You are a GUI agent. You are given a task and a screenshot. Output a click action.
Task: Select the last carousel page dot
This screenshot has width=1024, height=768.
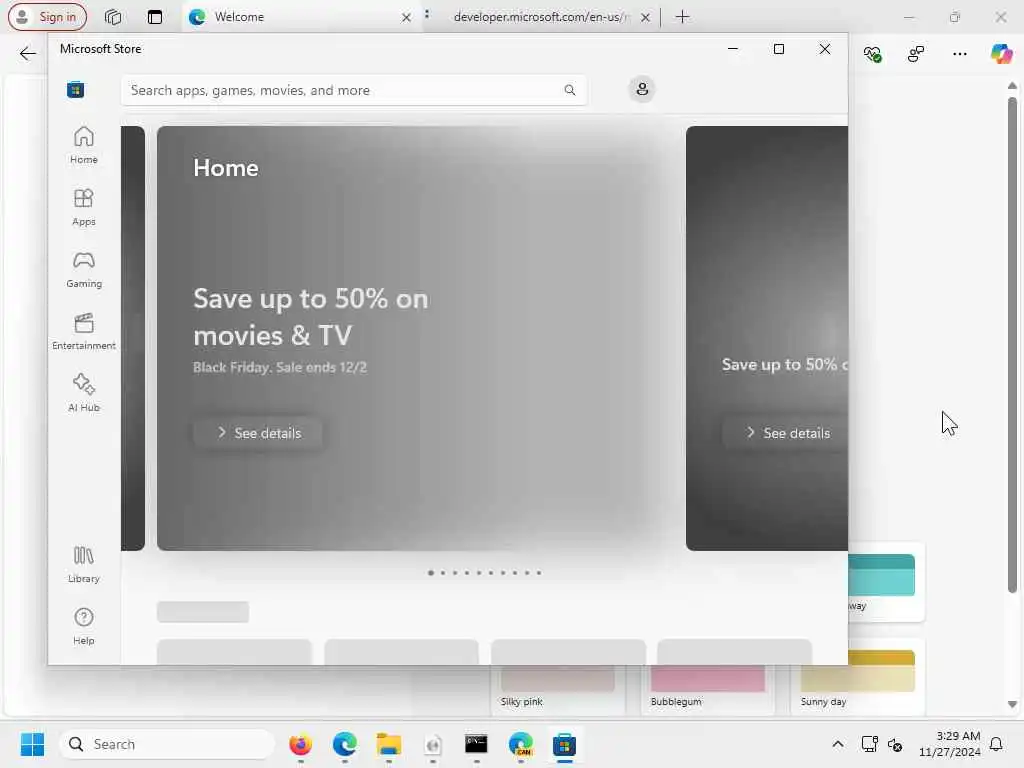point(539,573)
